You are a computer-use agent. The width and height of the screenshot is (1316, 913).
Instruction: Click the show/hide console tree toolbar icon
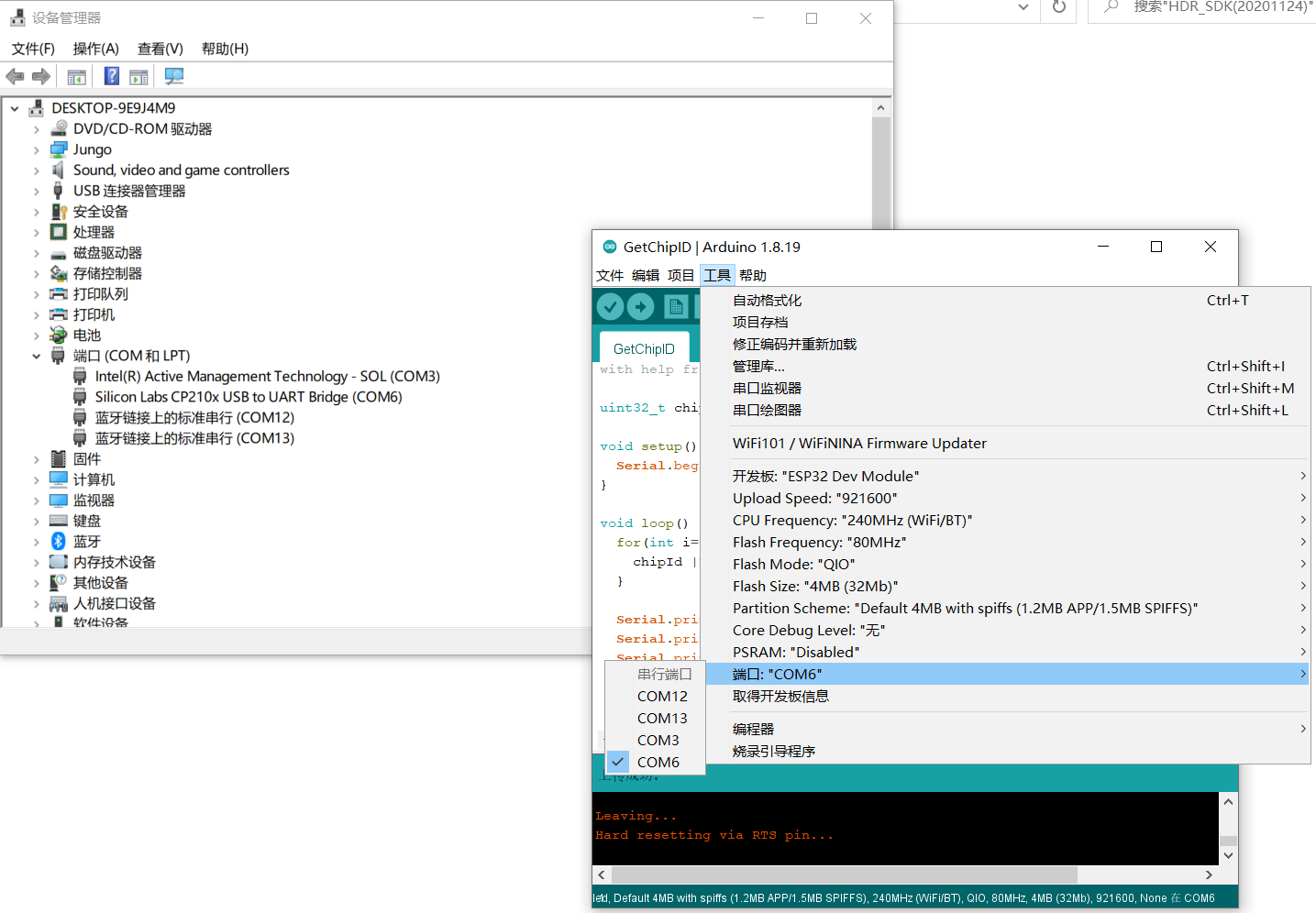(x=77, y=77)
